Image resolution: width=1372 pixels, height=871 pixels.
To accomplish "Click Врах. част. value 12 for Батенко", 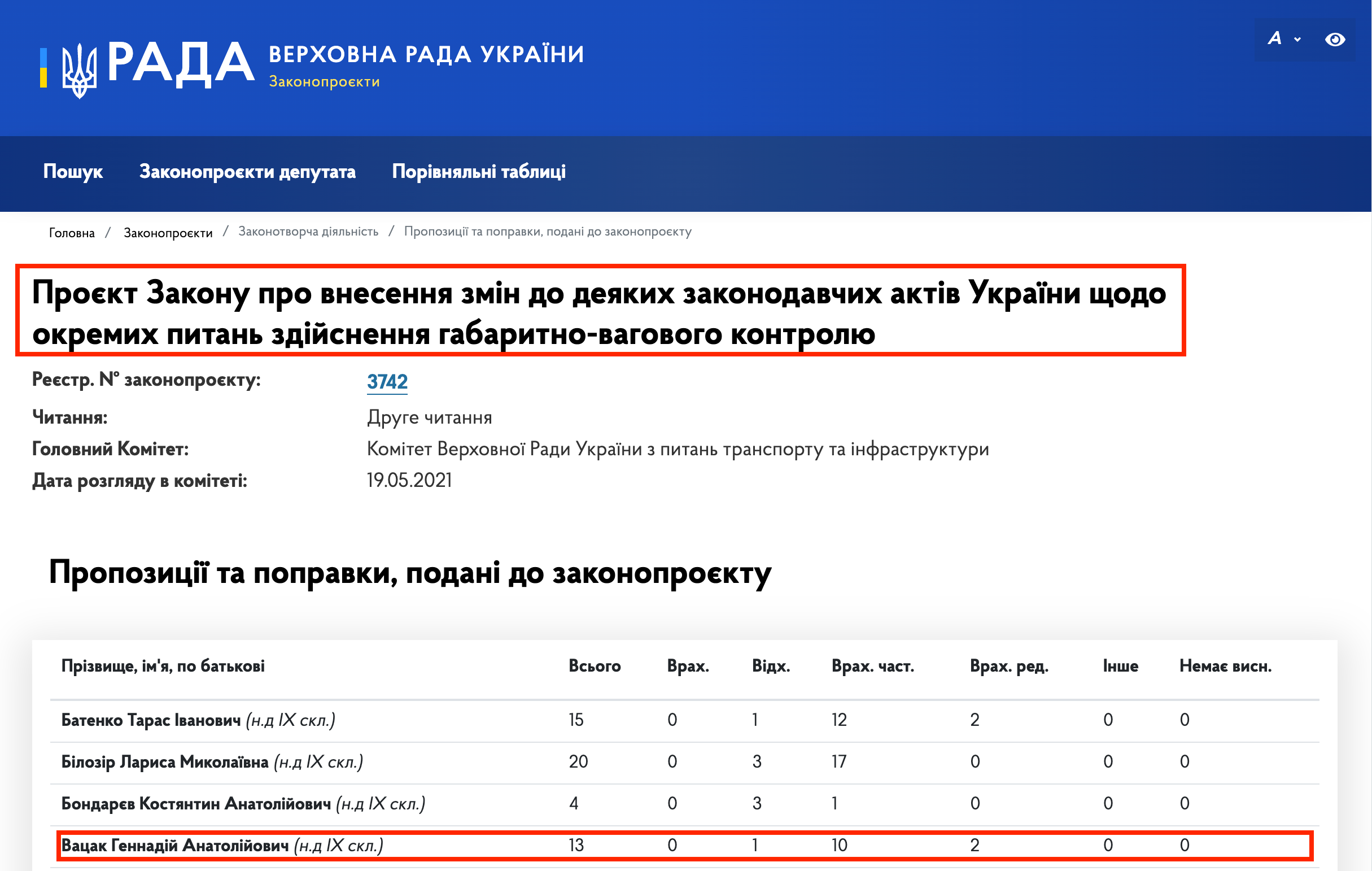I will [x=839, y=720].
